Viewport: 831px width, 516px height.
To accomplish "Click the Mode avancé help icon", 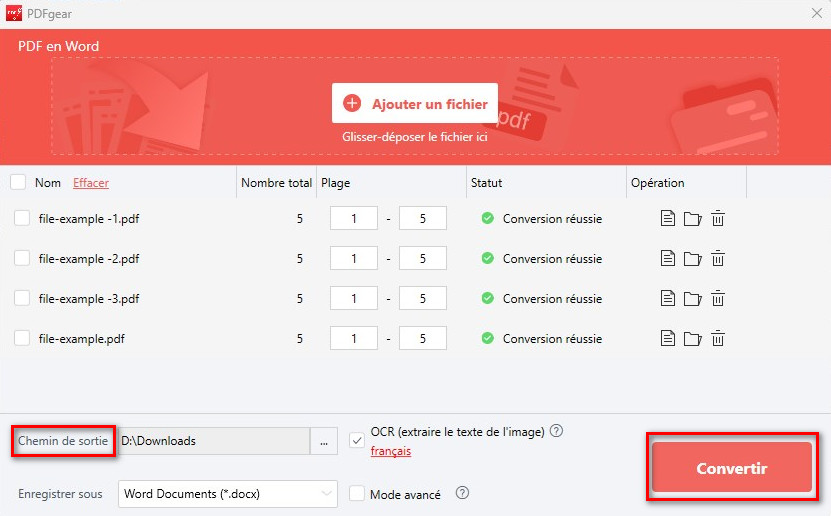I will tap(462, 493).
